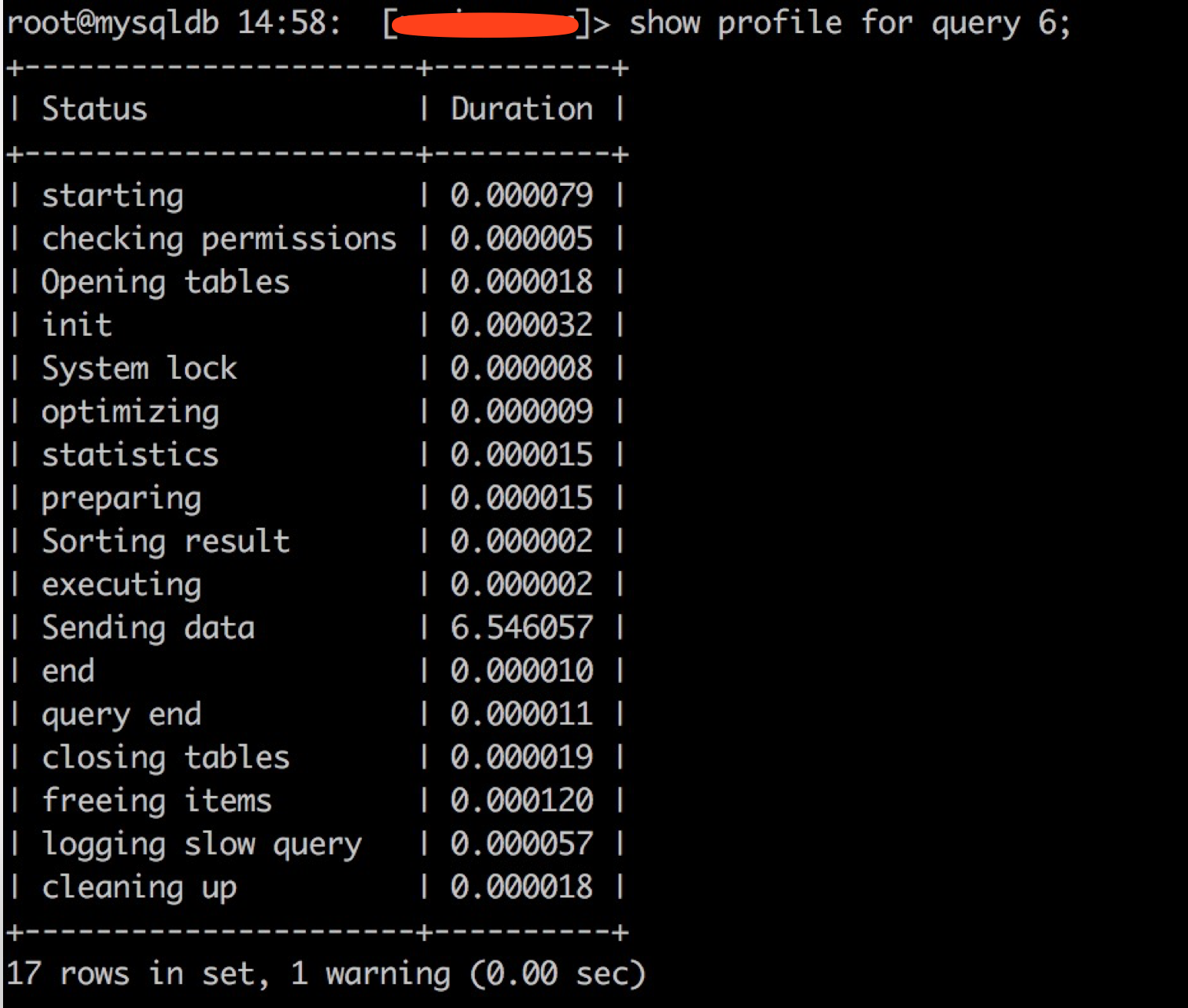This screenshot has width=1188, height=1008.
Task: Click the 'Opening tables' status line
Action: 166,281
